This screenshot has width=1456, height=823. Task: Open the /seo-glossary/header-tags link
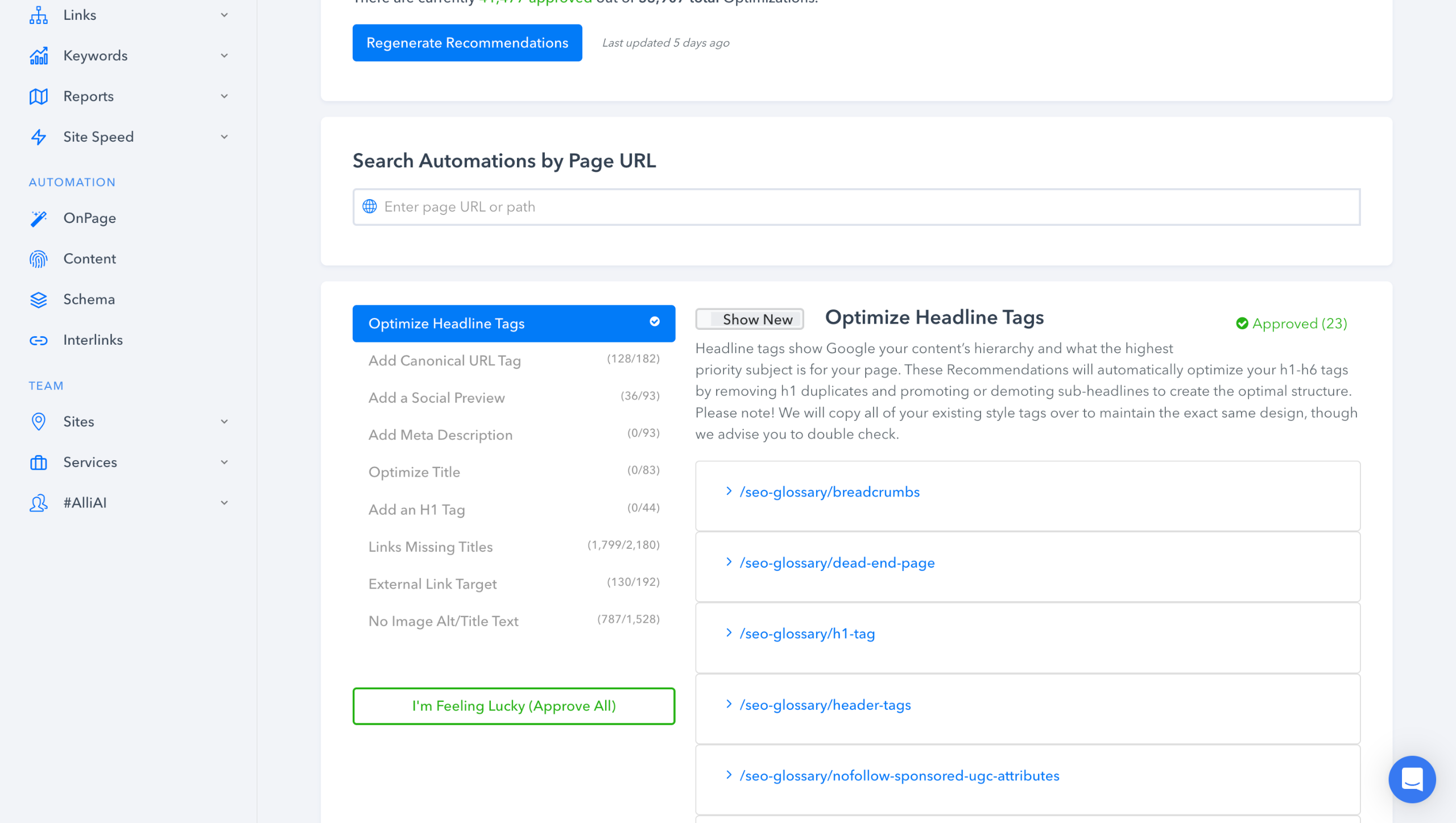click(x=825, y=705)
